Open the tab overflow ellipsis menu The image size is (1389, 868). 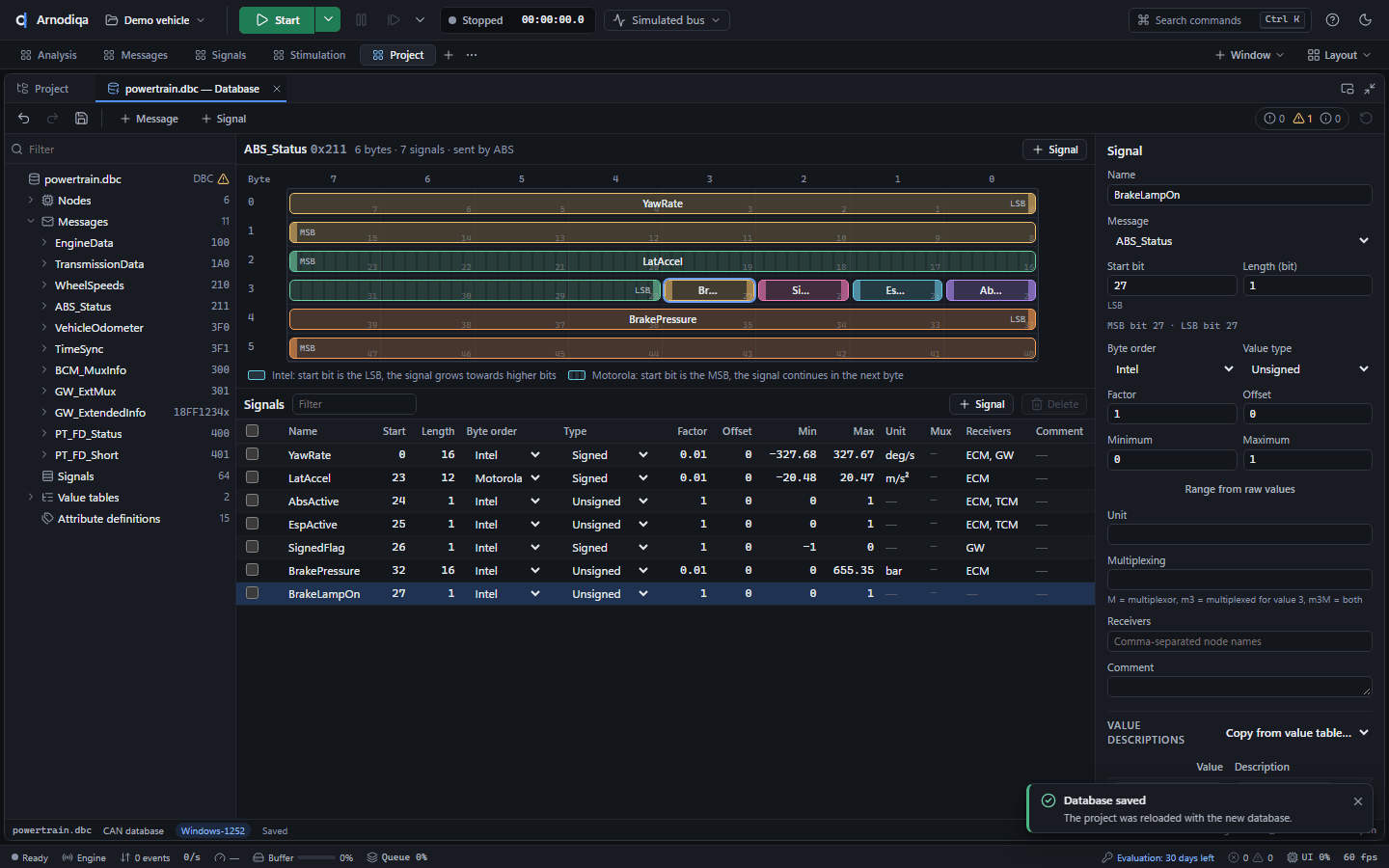pos(472,55)
